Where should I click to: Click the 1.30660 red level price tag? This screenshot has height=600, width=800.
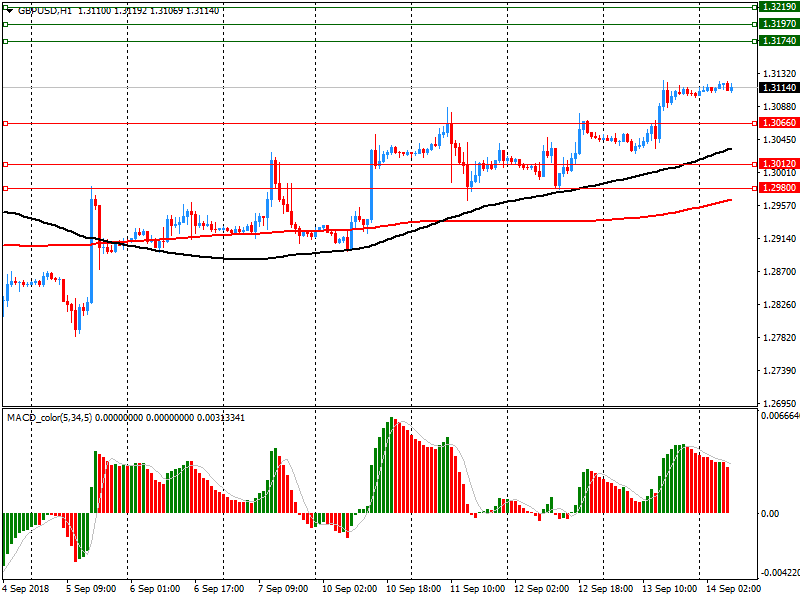(779, 123)
